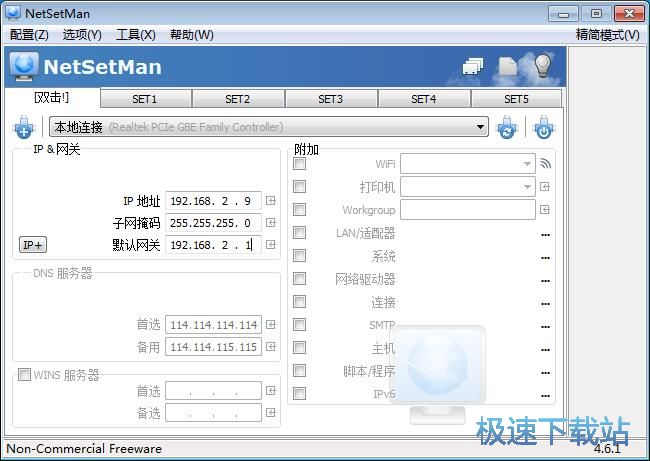The width and height of the screenshot is (650, 461).
Task: Click get-current icon beside DNS 备用
Action: [271, 347]
